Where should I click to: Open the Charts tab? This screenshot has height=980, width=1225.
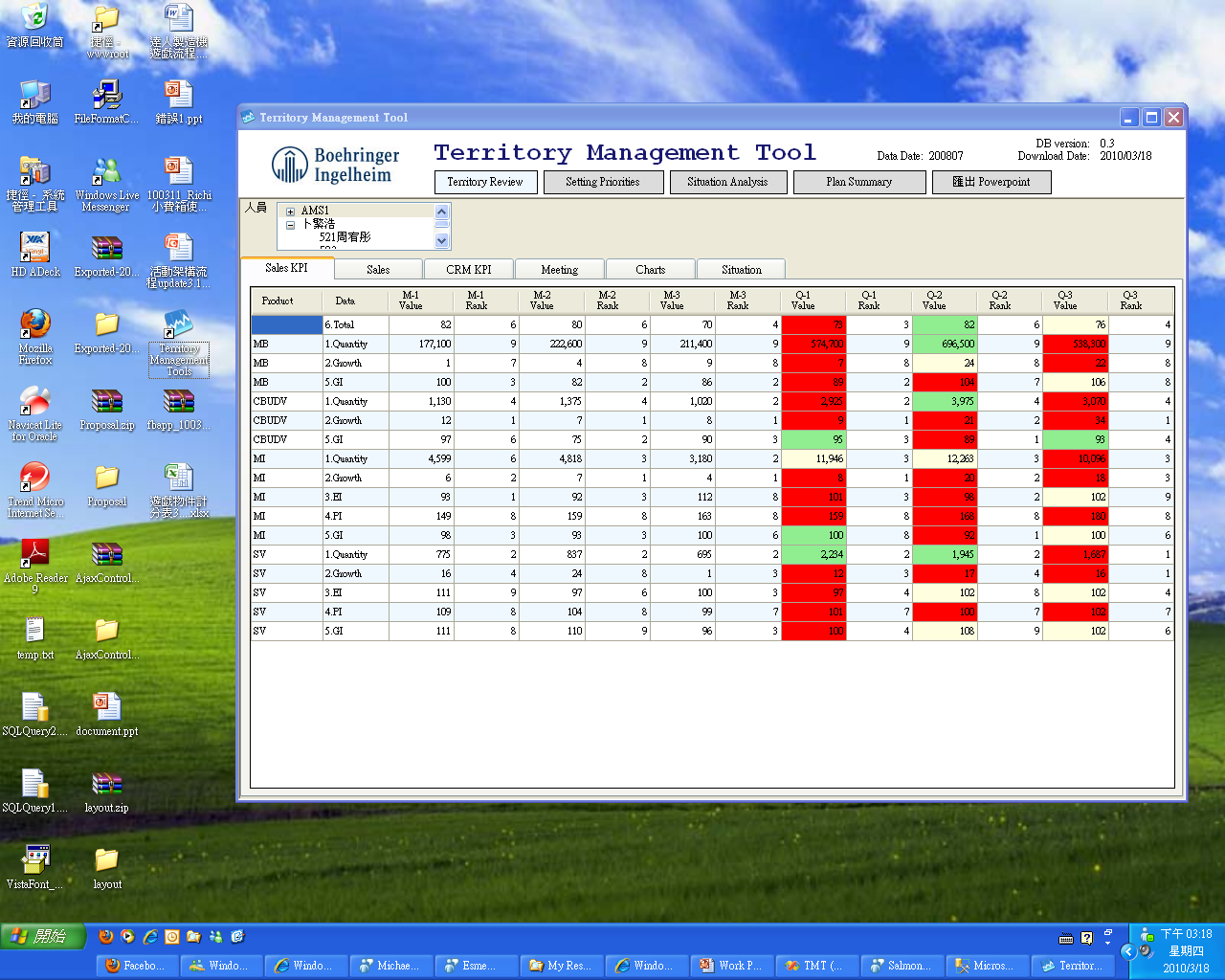[650, 270]
